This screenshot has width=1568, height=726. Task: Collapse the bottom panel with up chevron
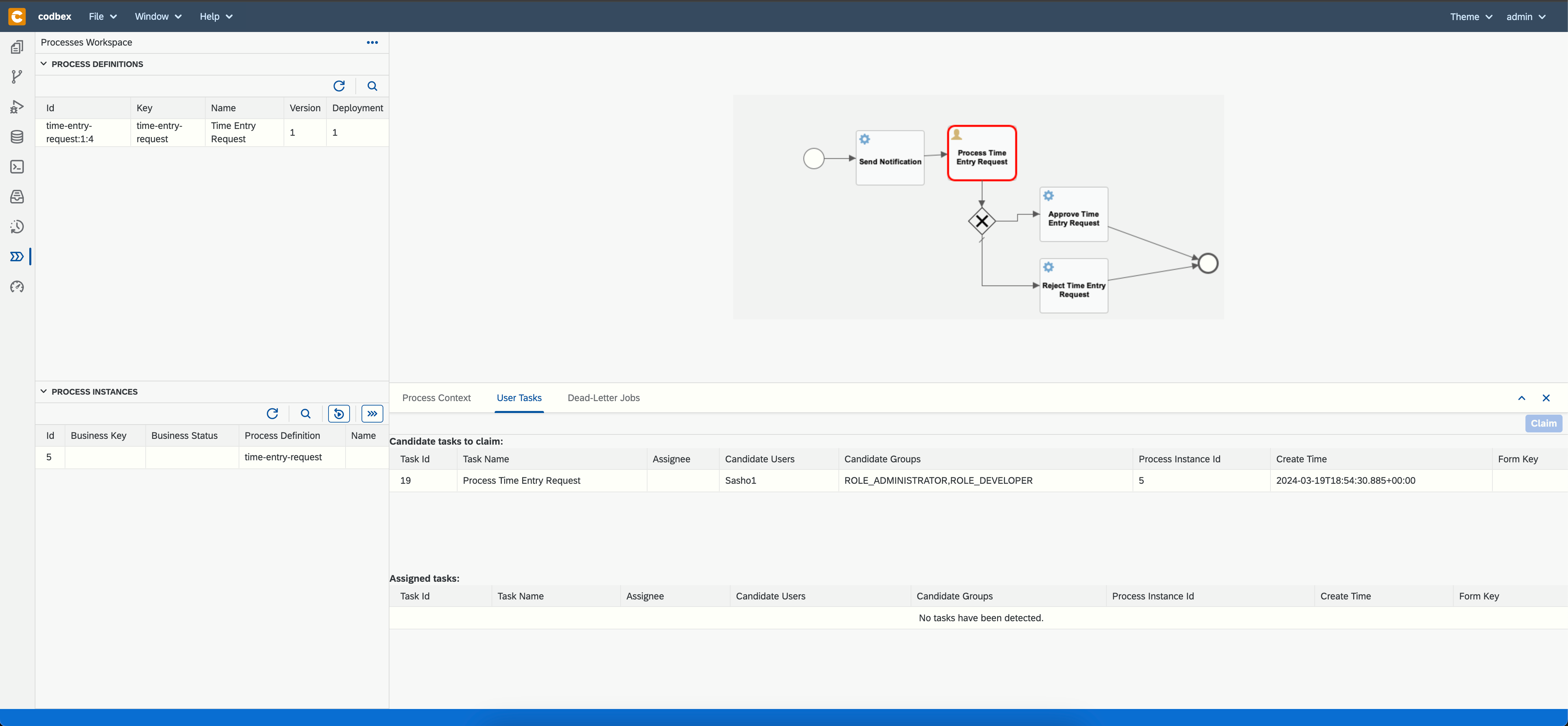click(1521, 398)
